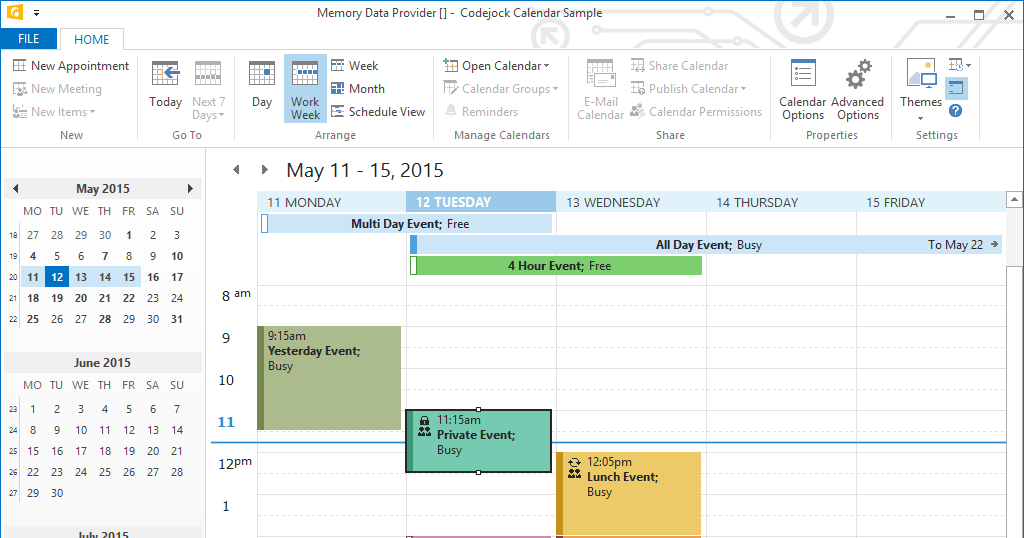
Task: Click the blue help question mark icon
Action: (x=956, y=111)
